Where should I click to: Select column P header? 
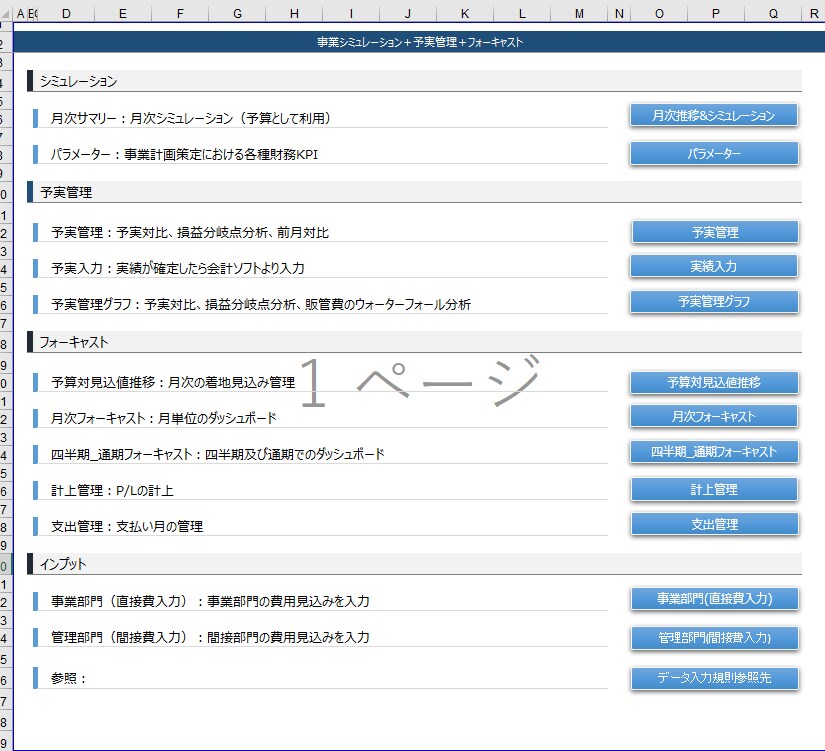[x=716, y=14]
